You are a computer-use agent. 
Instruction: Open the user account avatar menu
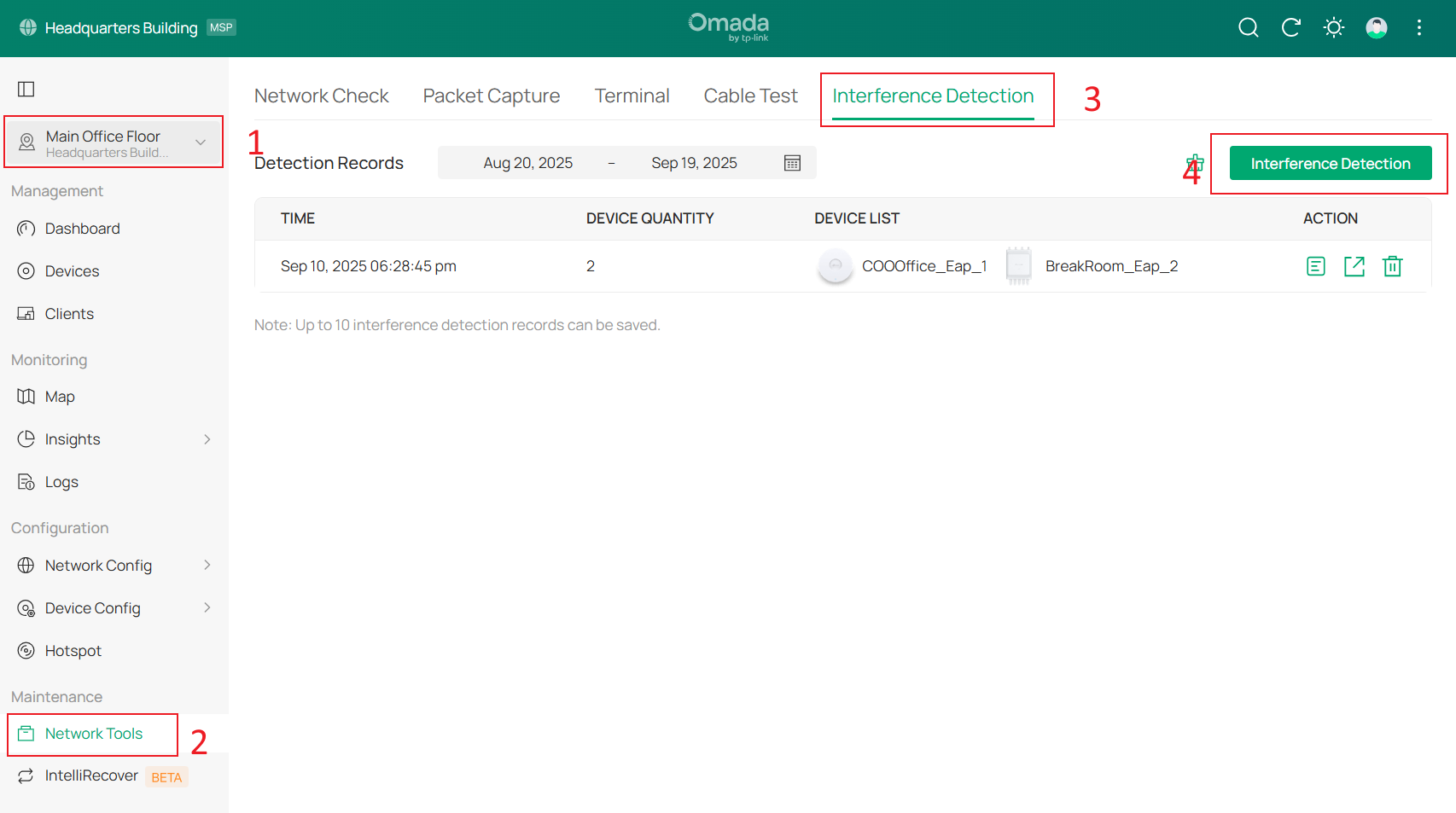click(1376, 28)
